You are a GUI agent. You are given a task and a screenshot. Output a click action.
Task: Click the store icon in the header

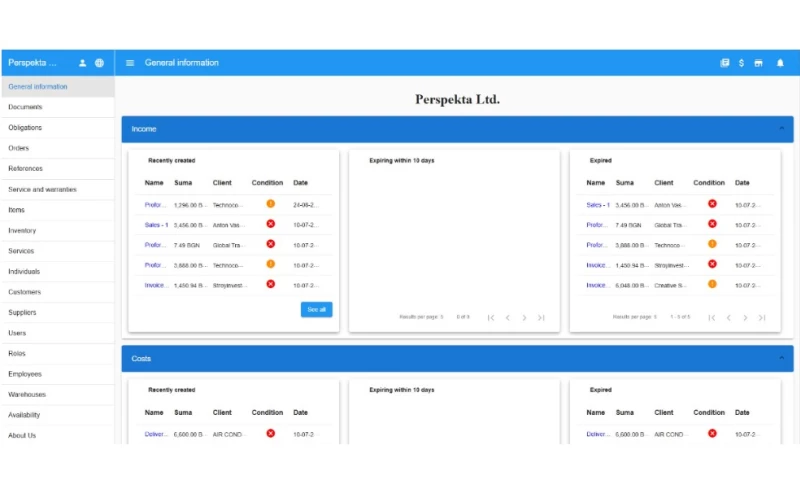pyautogui.click(x=759, y=63)
